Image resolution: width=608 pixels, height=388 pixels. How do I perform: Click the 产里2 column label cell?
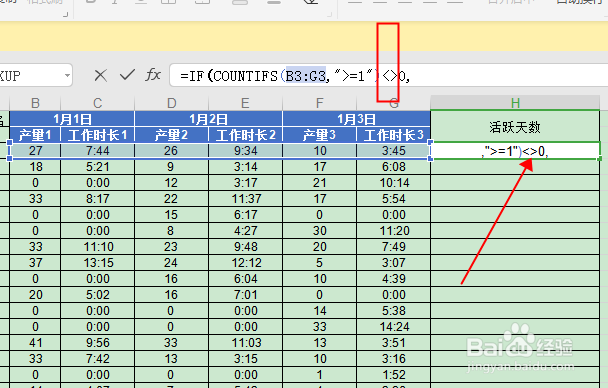[x=171, y=135]
